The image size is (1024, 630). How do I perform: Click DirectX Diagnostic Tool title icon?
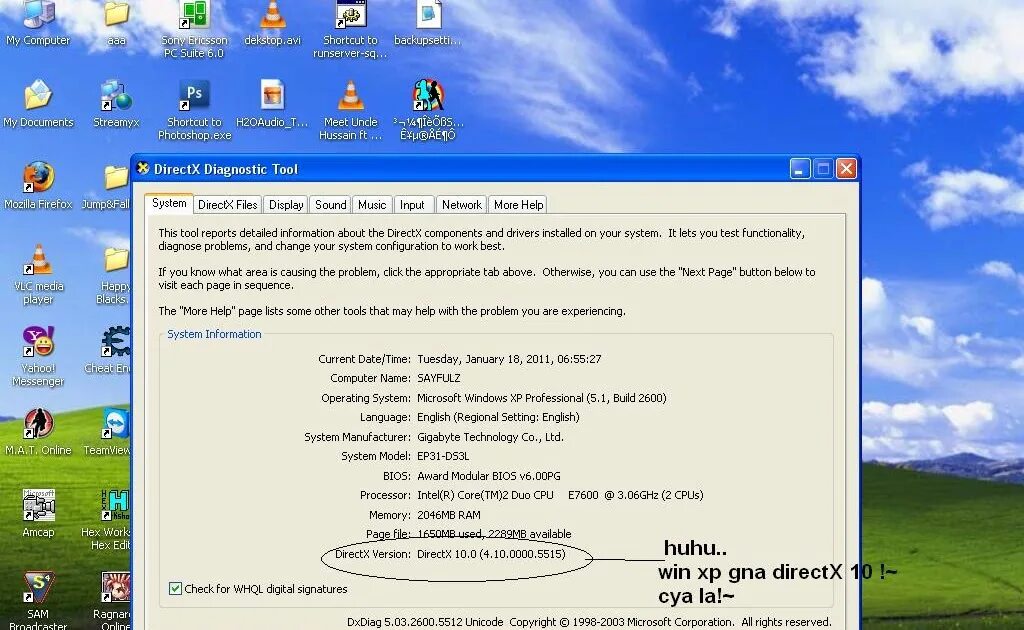click(x=143, y=168)
